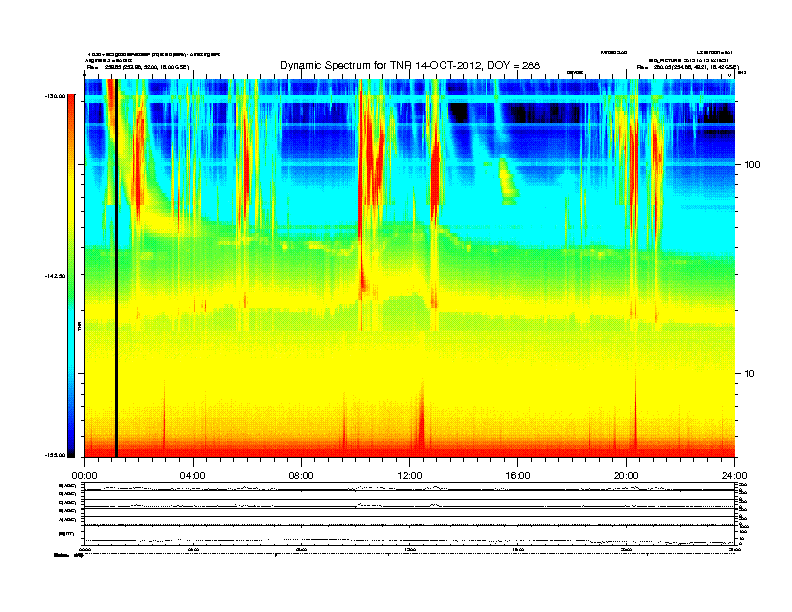This screenshot has width=792, height=612.
Task: Click the rainbow intensity color bar
Action: pyautogui.click(x=71, y=276)
